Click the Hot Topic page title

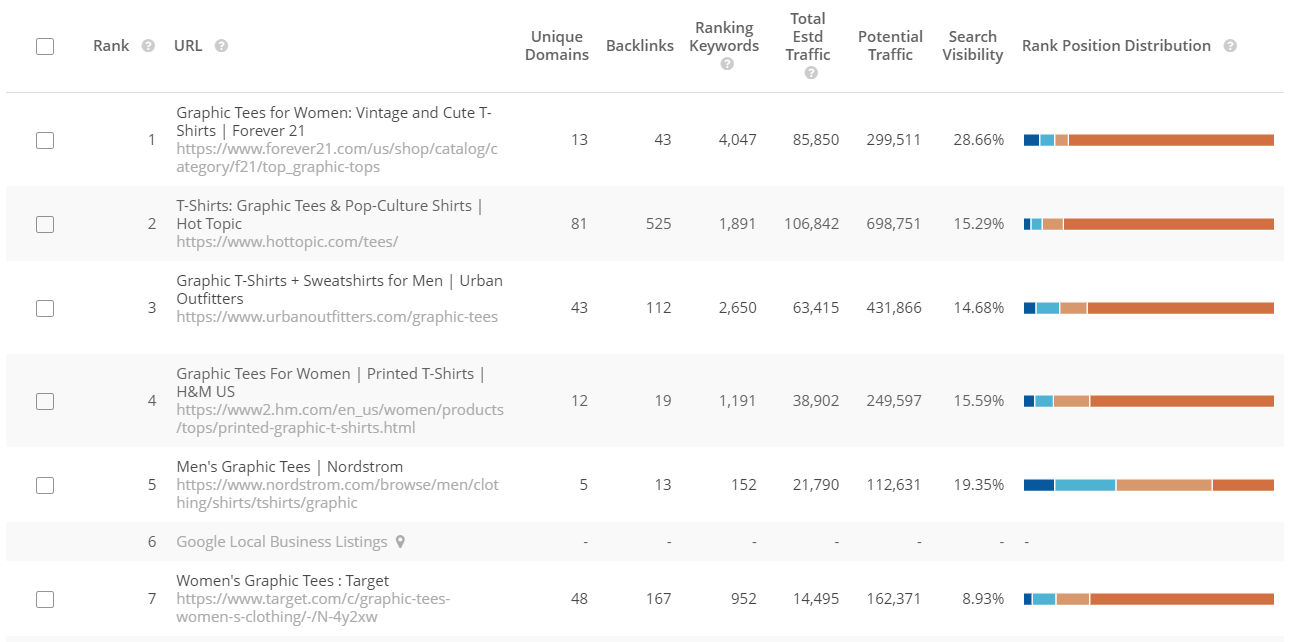(x=330, y=215)
